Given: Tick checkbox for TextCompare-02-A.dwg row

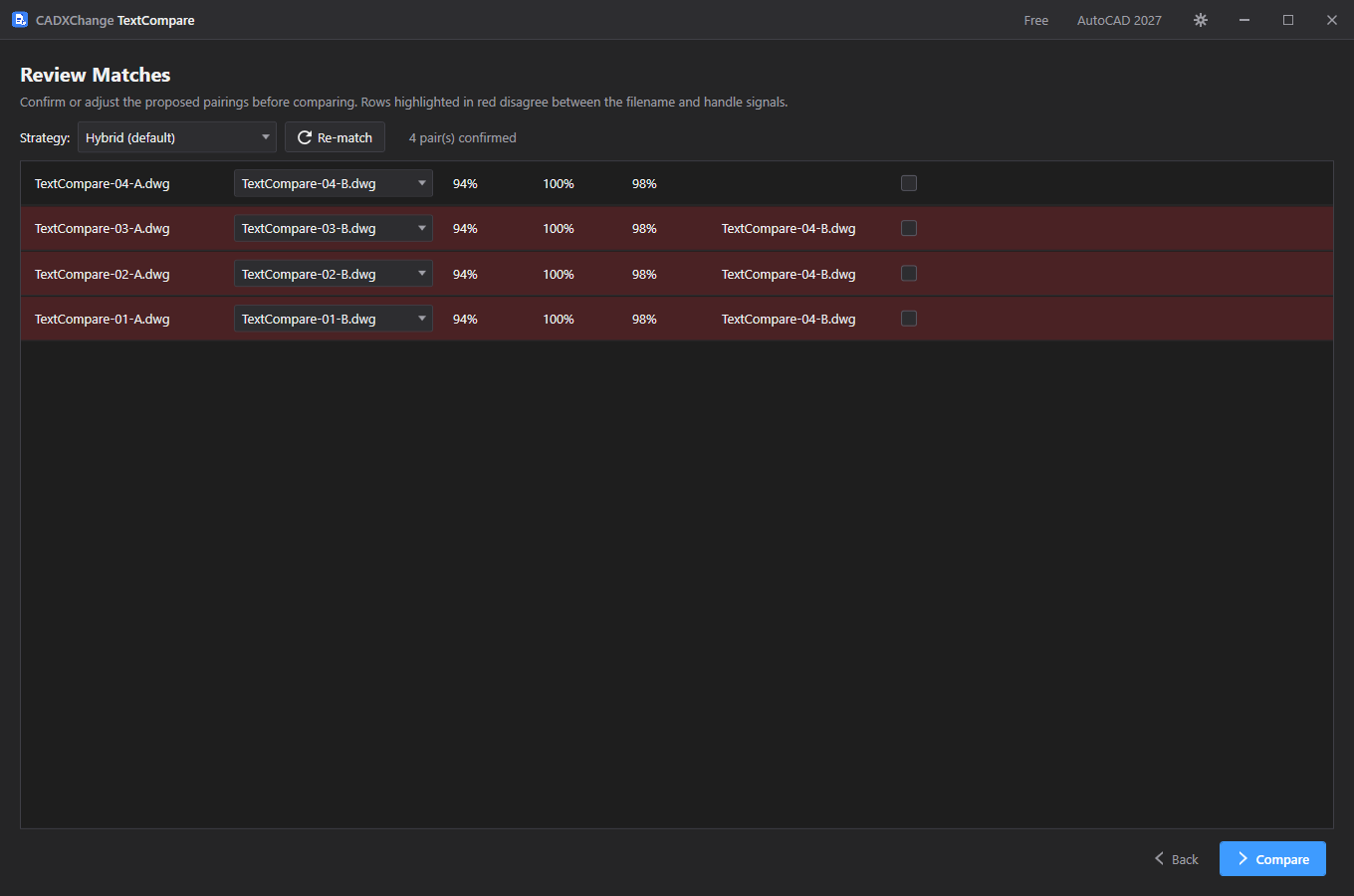Looking at the screenshot, I should tap(909, 274).
